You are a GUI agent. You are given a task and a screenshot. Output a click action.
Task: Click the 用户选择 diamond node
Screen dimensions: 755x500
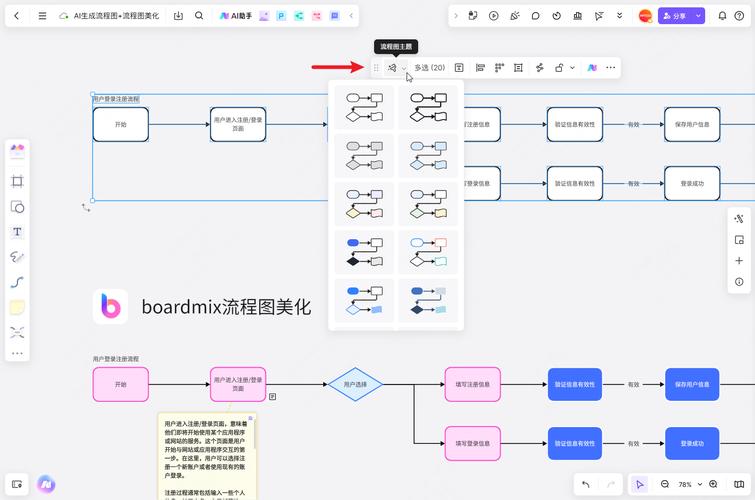pyautogui.click(x=355, y=384)
